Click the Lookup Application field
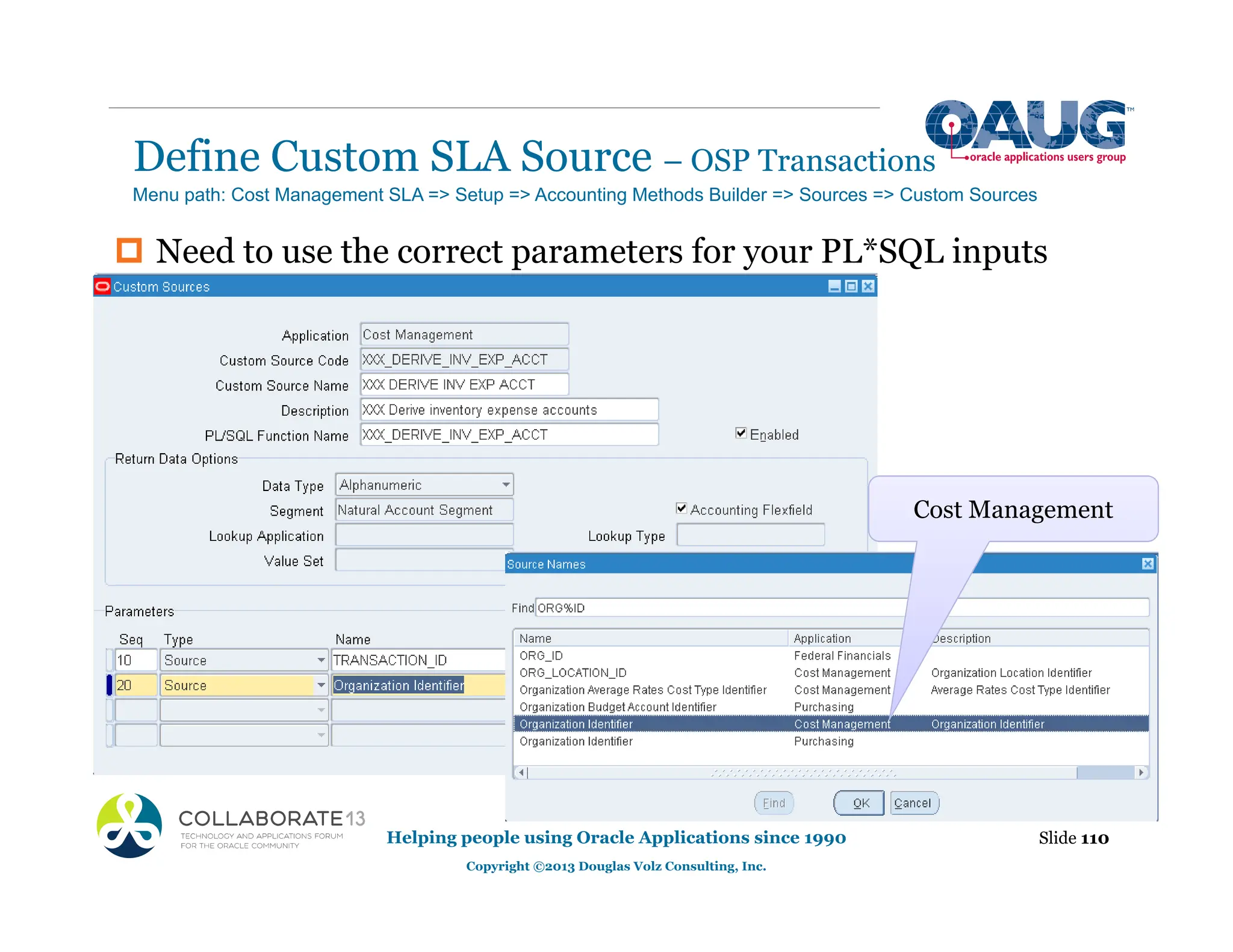1233x952 pixels. pyautogui.click(x=424, y=535)
